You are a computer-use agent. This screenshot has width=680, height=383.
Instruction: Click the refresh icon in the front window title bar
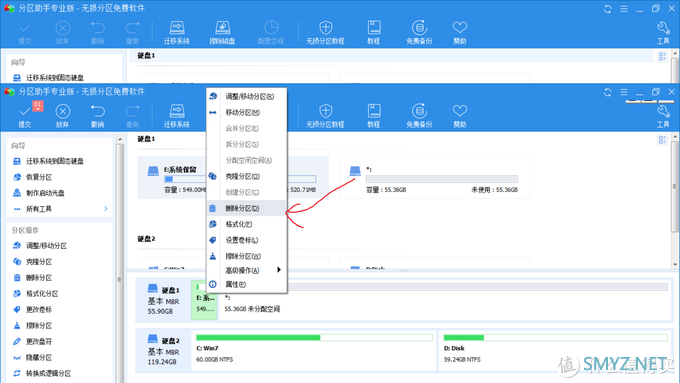coord(608,92)
